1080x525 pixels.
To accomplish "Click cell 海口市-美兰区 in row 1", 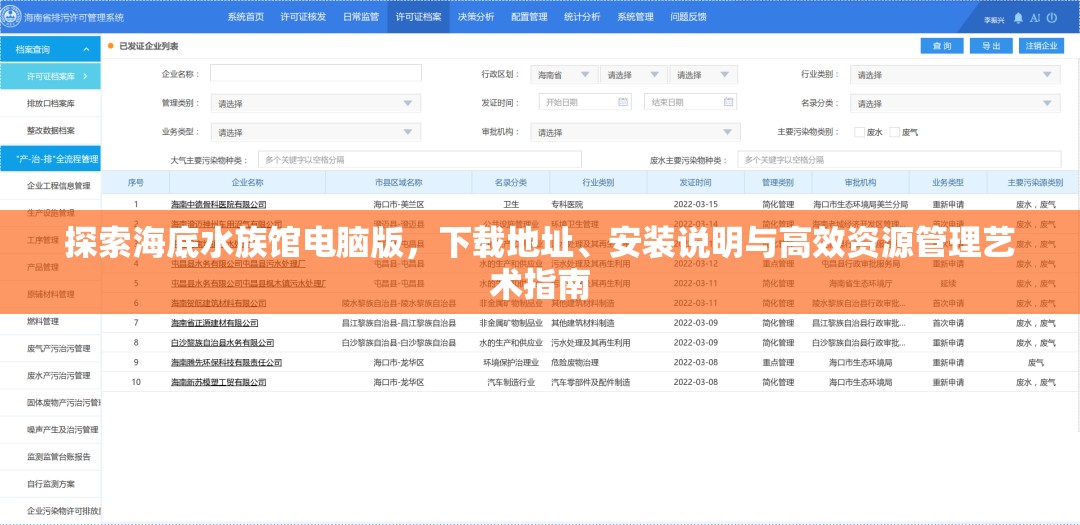I will 399,205.
